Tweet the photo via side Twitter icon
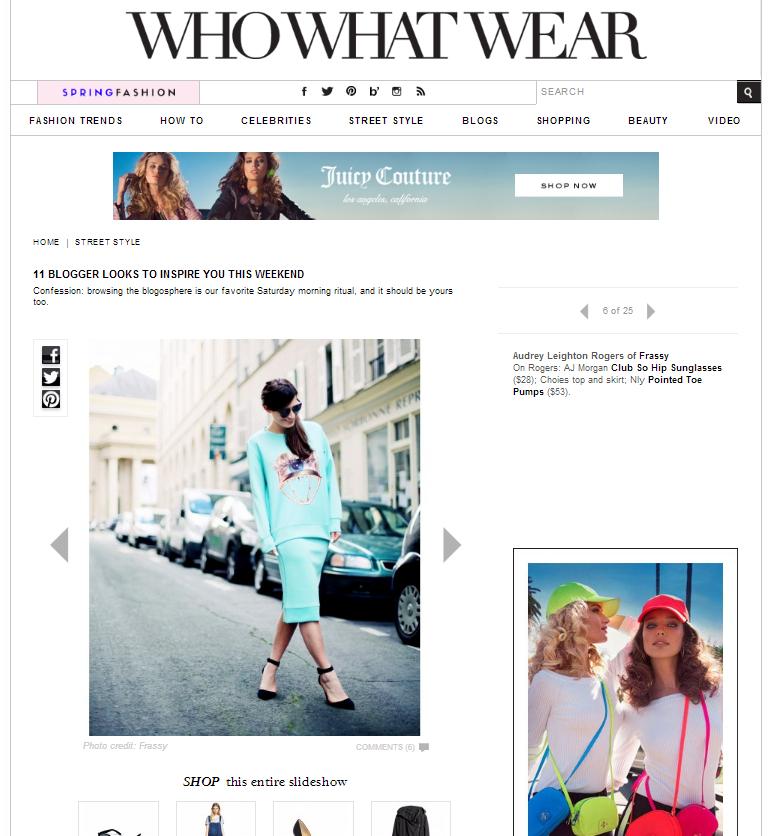The width and height of the screenshot is (777, 836). coord(51,377)
